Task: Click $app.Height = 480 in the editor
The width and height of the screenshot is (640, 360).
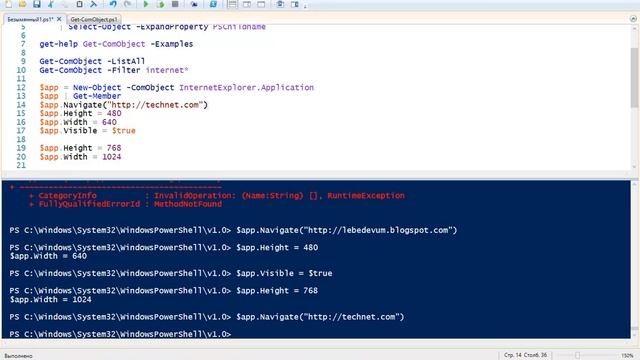Action: click(x=80, y=113)
